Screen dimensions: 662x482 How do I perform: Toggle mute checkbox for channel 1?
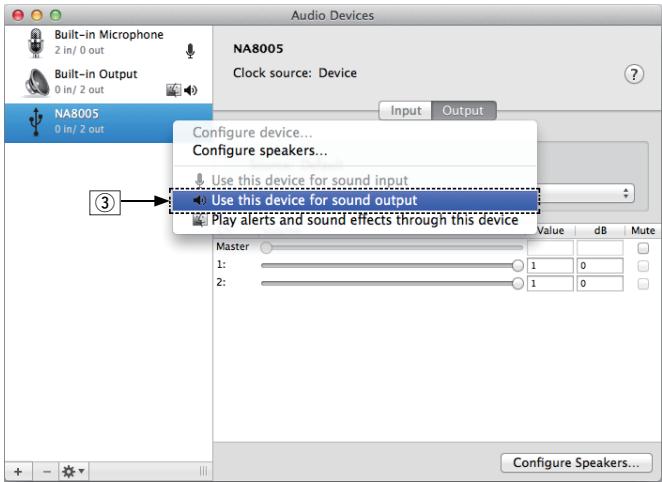coord(643,266)
